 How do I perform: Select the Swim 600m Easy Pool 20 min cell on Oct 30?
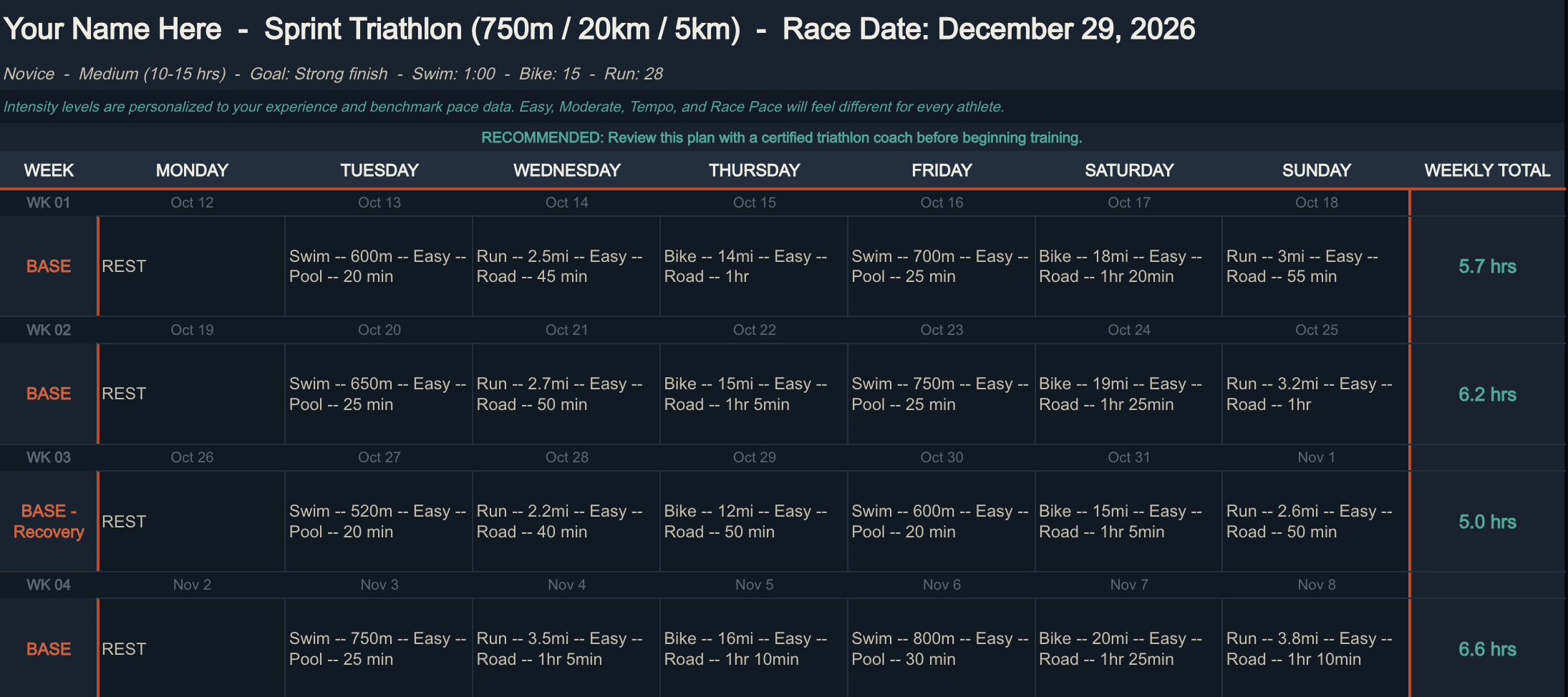coord(941,521)
